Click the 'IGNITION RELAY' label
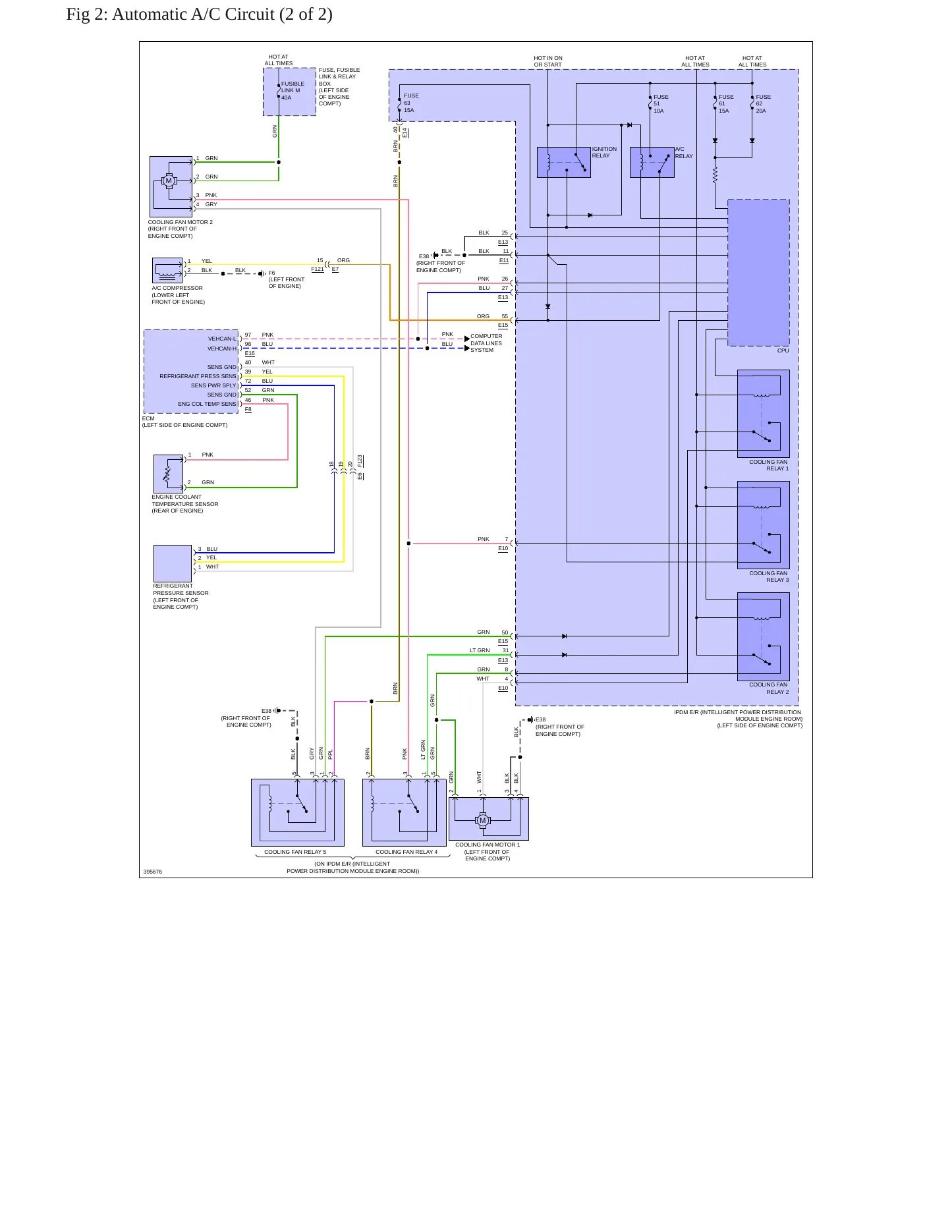 tap(604, 152)
